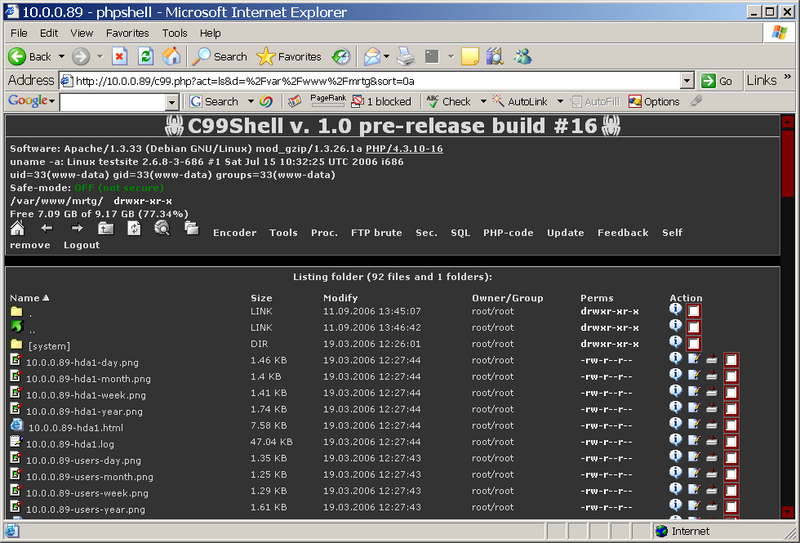Image resolution: width=800 pixels, height=543 pixels.
Task: Select checkbox for 10.0.0.89-users-day.png
Action: (x=731, y=461)
